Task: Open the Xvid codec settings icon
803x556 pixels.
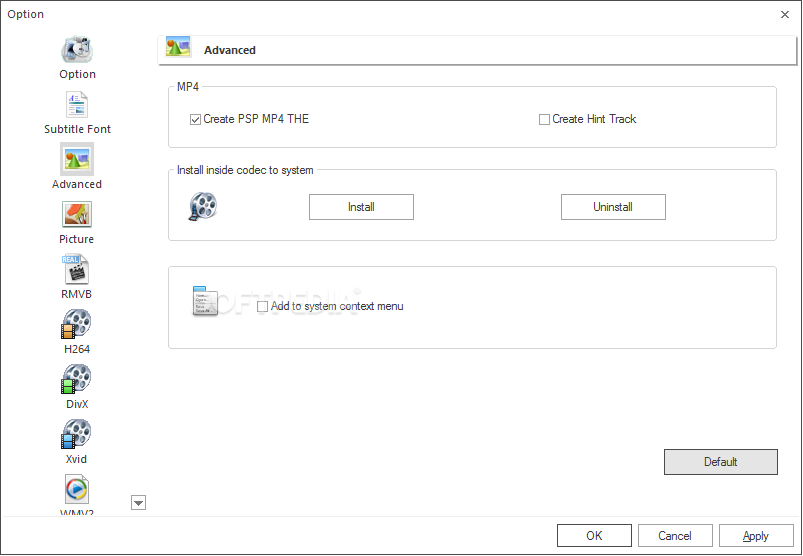Action: [x=76, y=434]
